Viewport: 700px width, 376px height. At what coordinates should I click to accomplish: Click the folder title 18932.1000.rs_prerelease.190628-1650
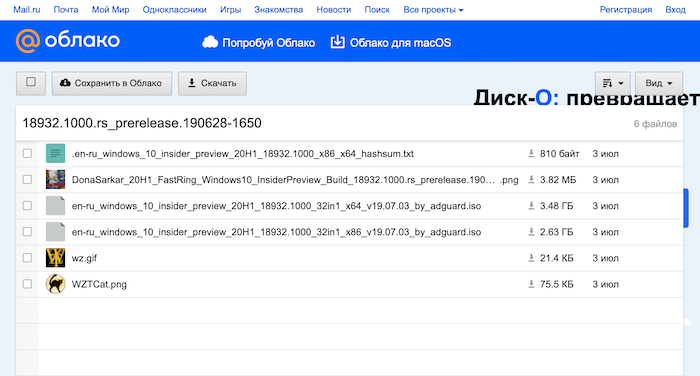[x=142, y=123]
